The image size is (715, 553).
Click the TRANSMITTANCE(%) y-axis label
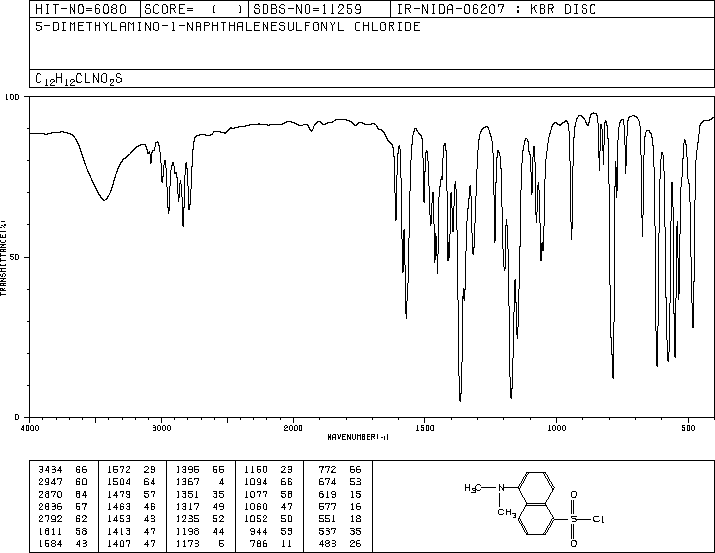pos(3,258)
